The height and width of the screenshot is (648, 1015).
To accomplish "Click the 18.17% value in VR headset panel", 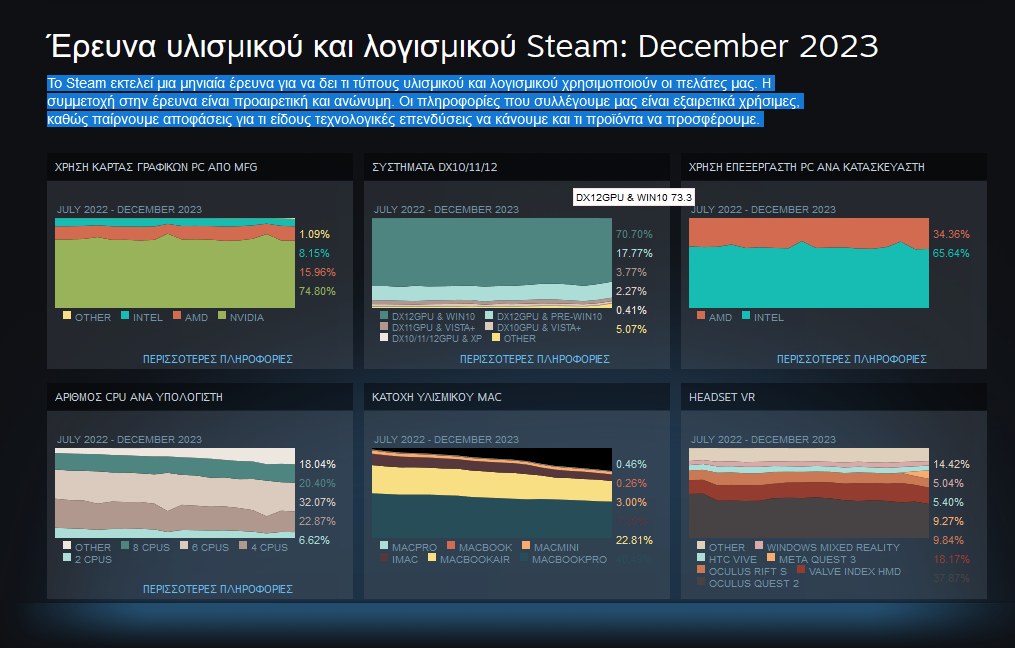I will click(x=951, y=559).
